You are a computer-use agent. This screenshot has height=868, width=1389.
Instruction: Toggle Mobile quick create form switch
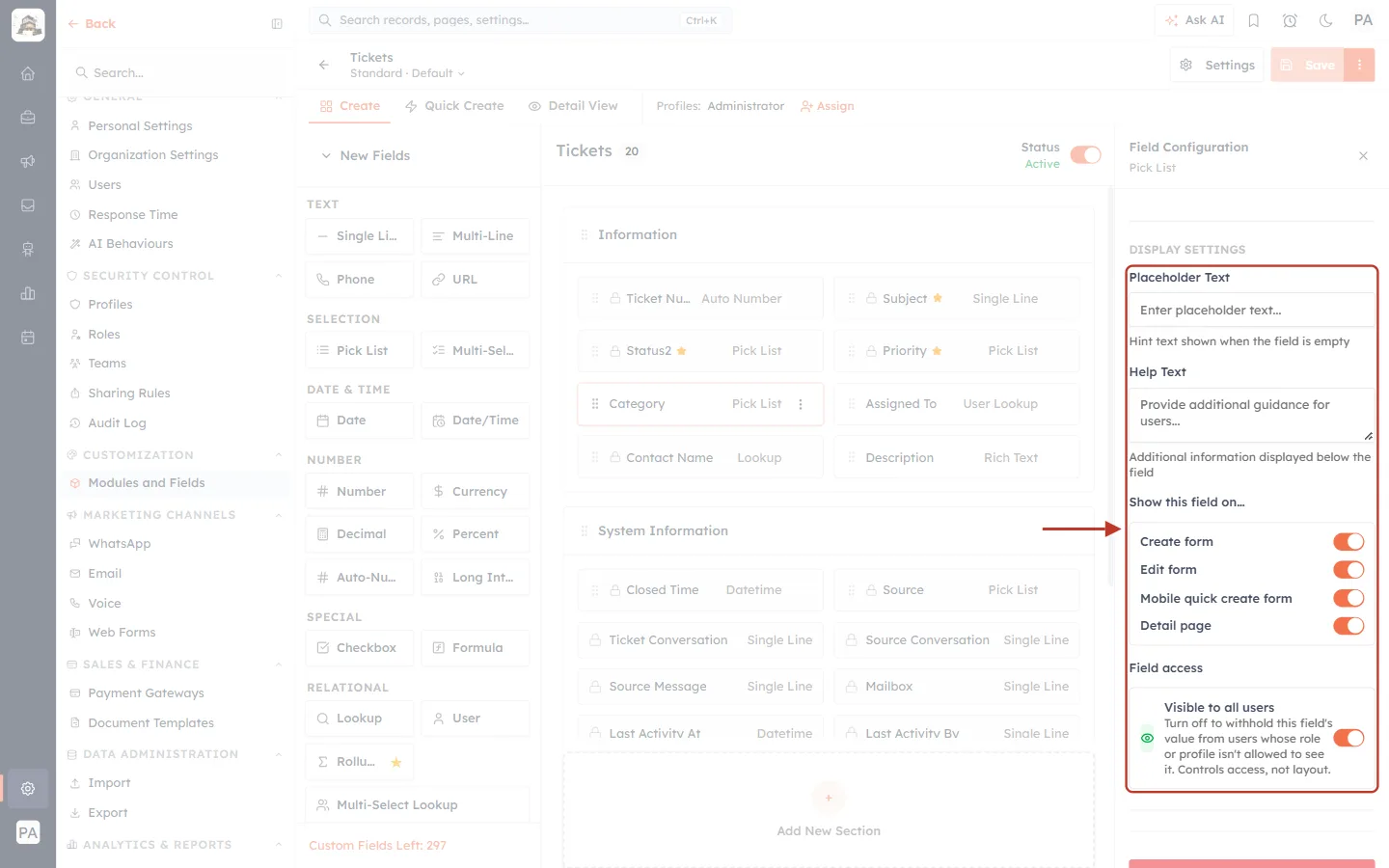click(1348, 598)
